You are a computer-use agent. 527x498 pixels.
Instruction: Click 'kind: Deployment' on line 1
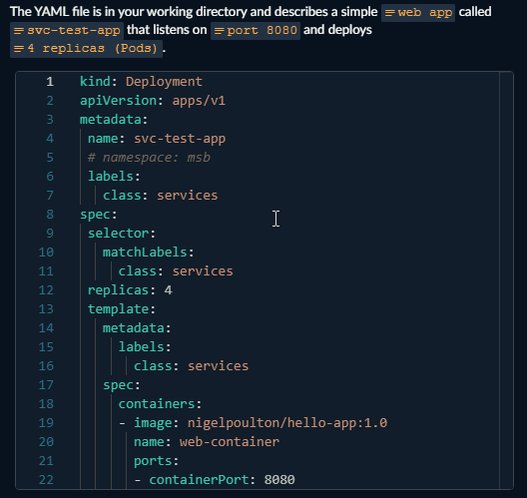click(141, 82)
